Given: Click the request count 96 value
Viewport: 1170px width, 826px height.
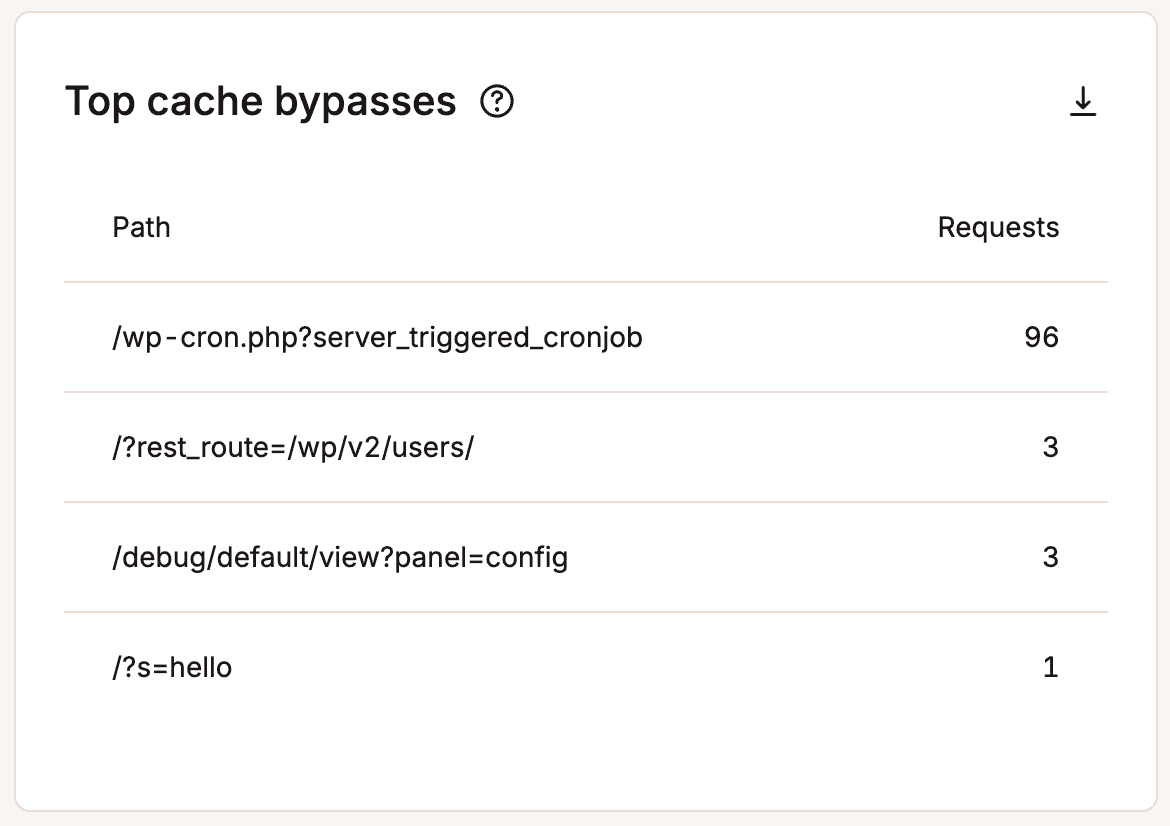Looking at the screenshot, I should (1041, 337).
